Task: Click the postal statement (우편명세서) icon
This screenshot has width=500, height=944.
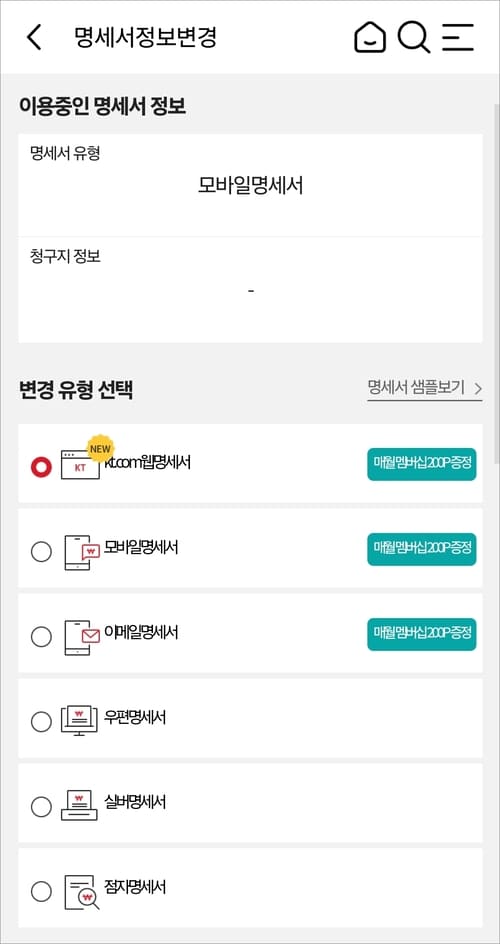Action: (x=79, y=721)
